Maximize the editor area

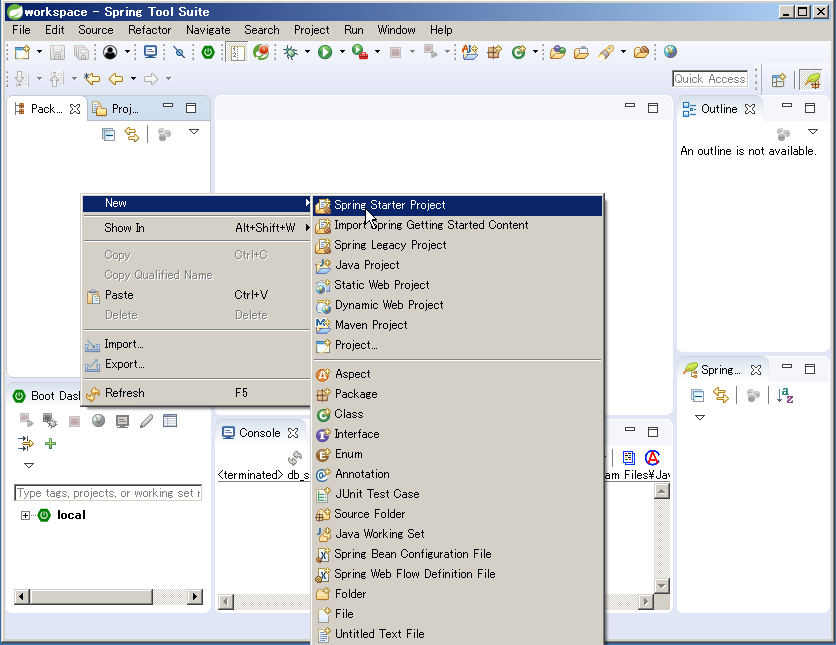click(653, 108)
